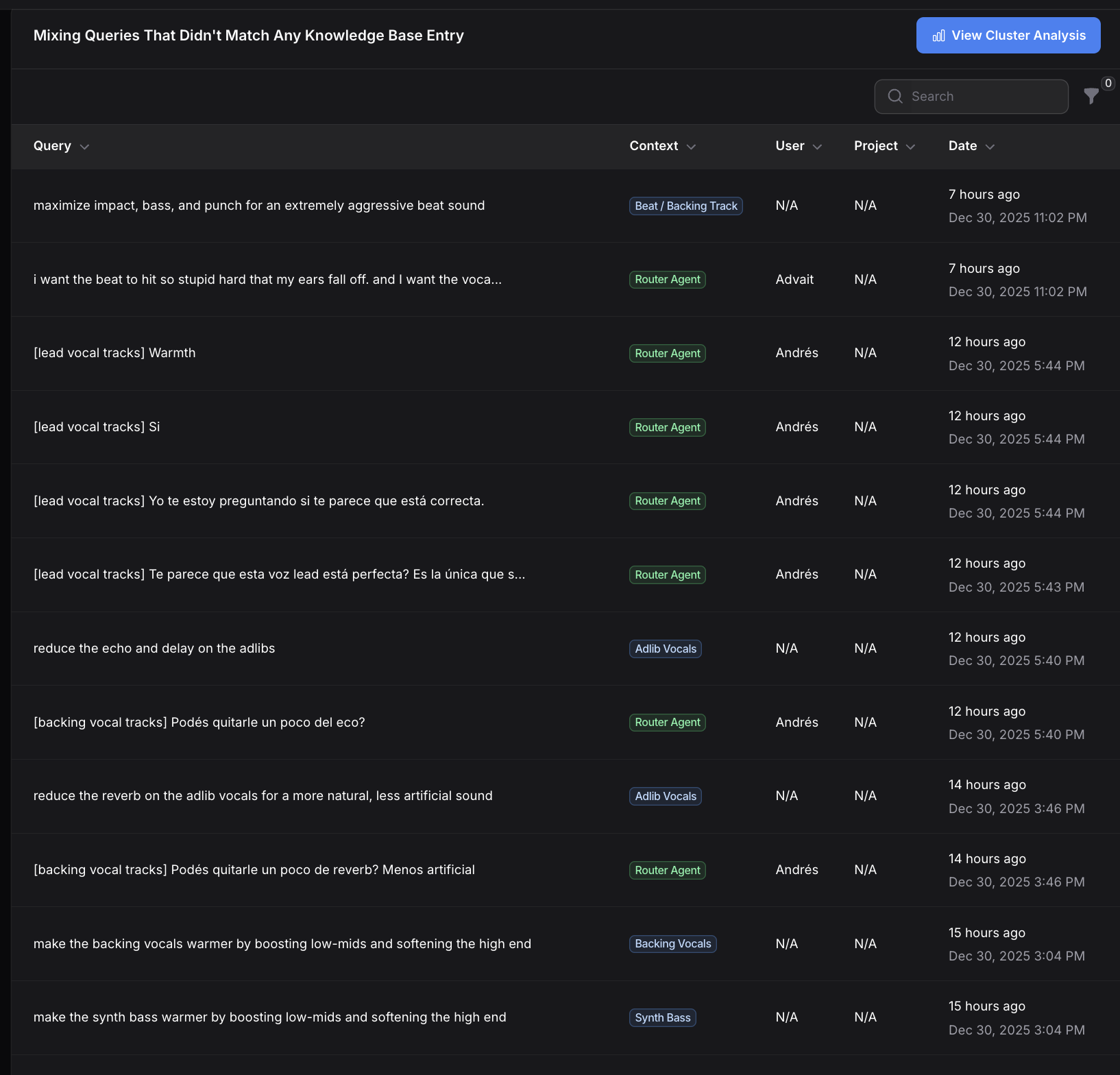1120x1075 pixels.
Task: Click the reduce reverb on adlib vocals row
Action: (263, 796)
